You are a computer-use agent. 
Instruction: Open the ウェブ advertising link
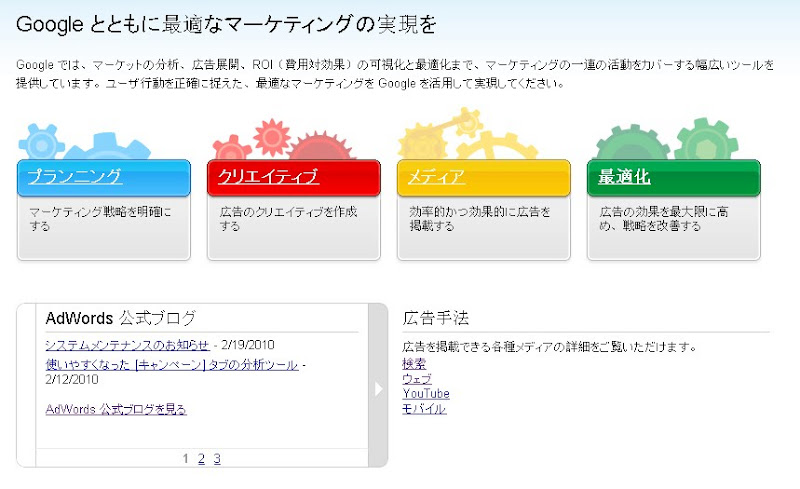click(x=416, y=379)
